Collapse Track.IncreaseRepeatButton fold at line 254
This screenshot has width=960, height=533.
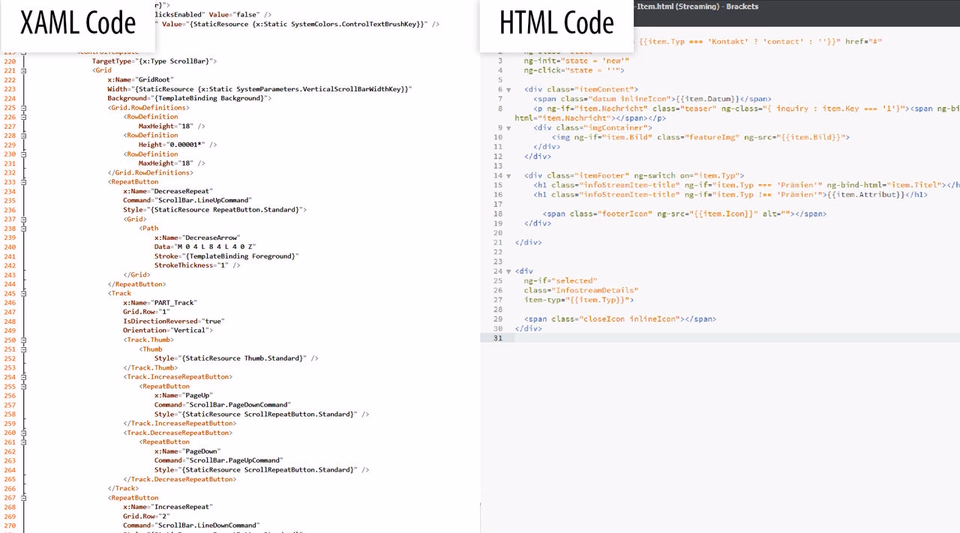(24, 377)
